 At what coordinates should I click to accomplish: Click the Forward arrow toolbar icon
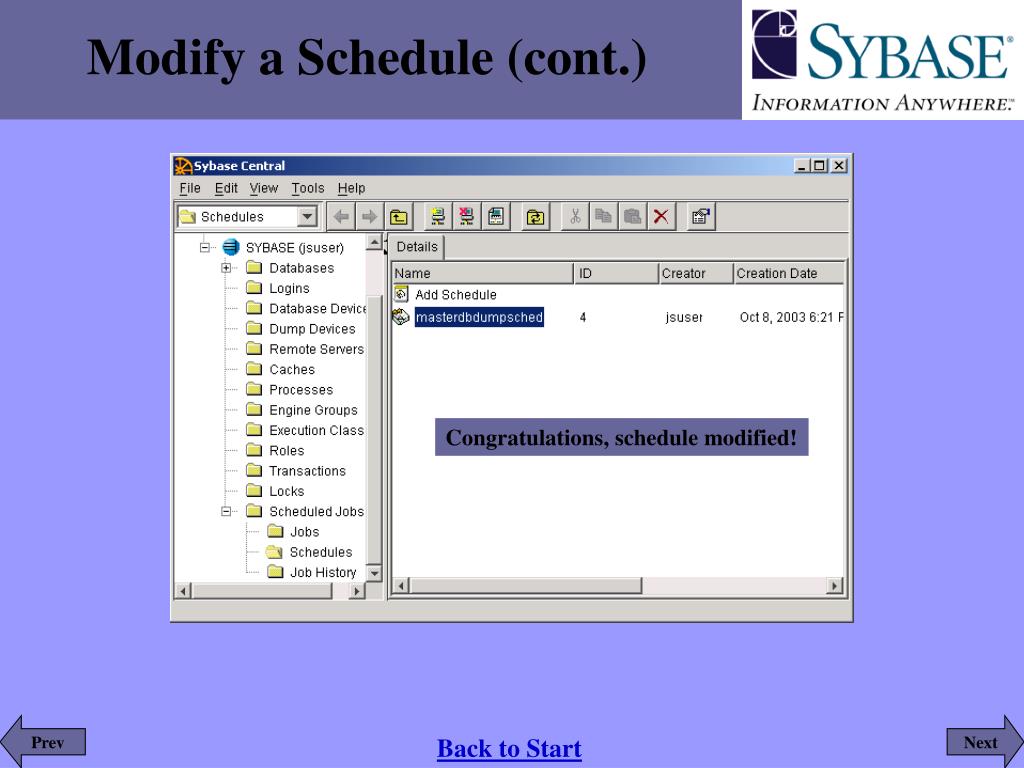point(370,217)
